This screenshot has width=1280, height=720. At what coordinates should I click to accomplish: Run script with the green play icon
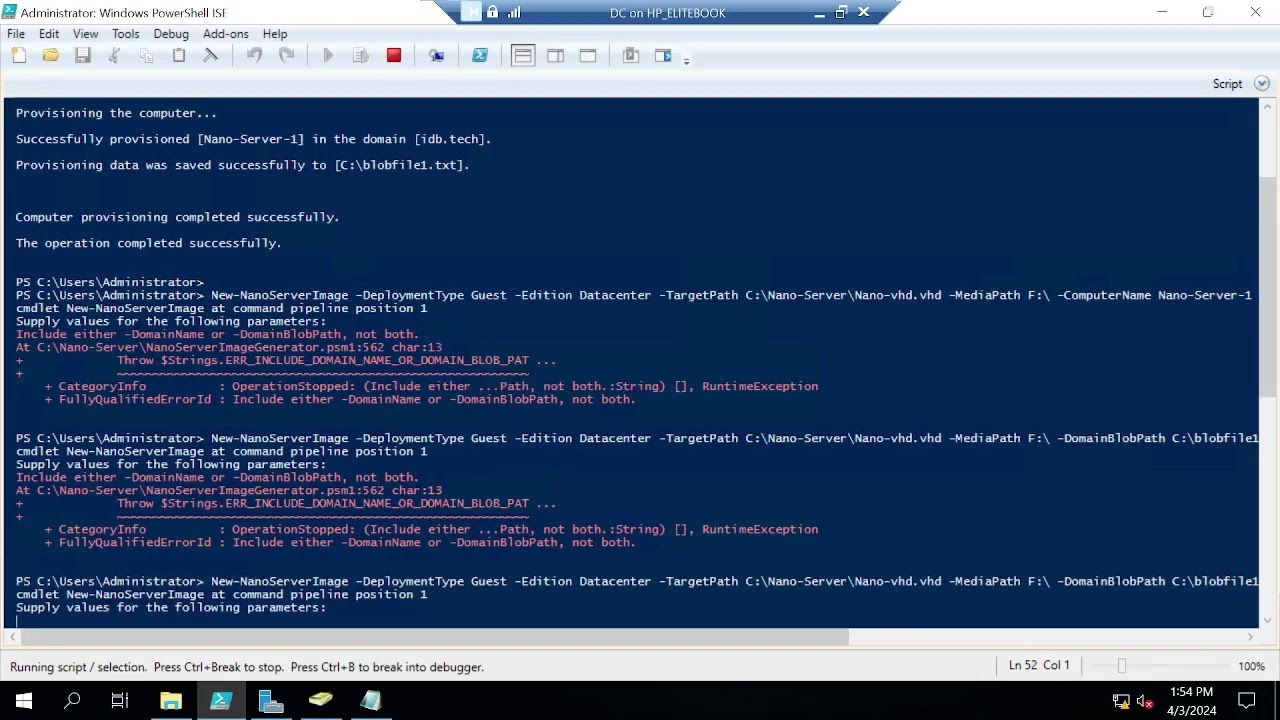(328, 56)
